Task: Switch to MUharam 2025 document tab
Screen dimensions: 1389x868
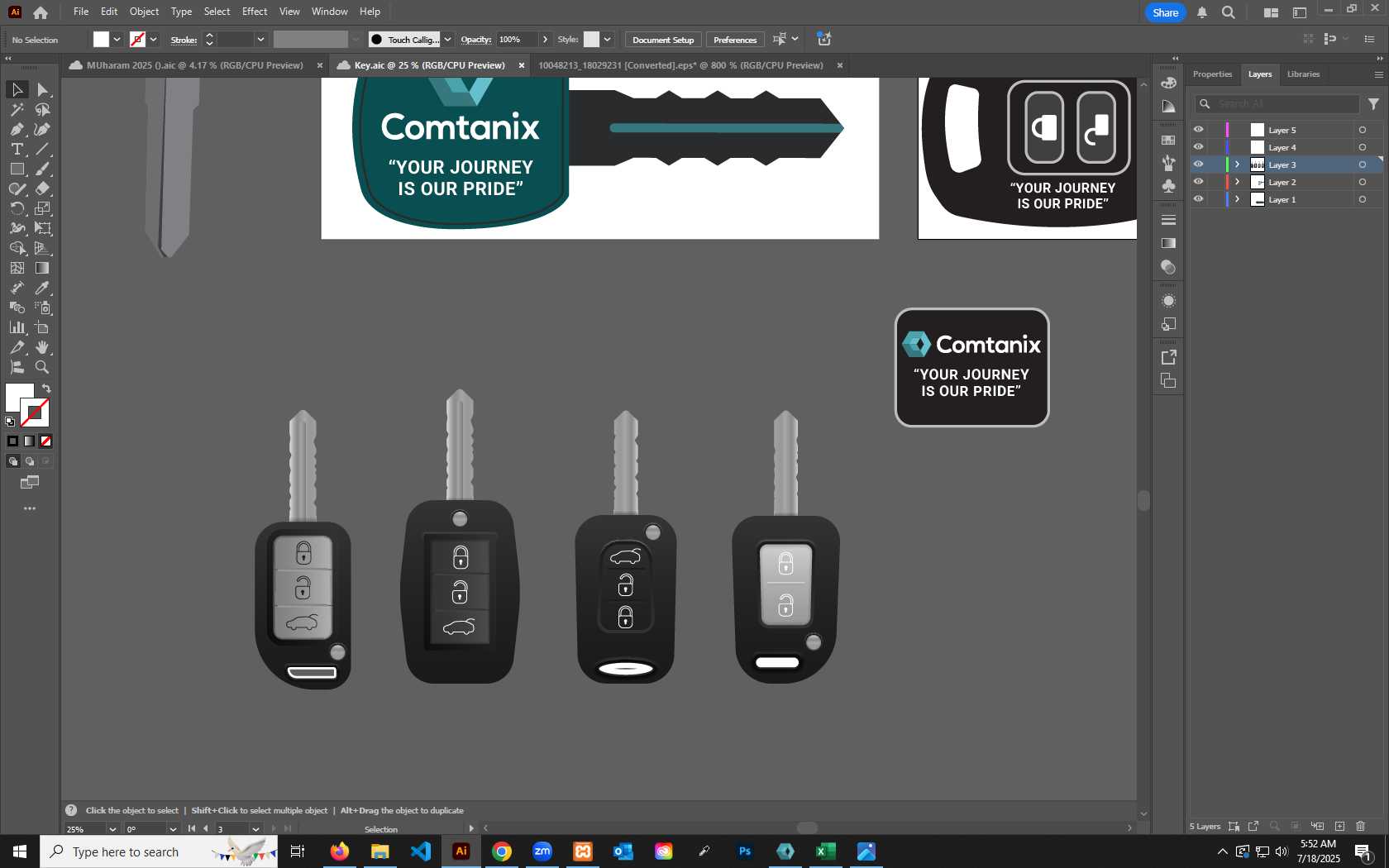Action: tap(194, 65)
